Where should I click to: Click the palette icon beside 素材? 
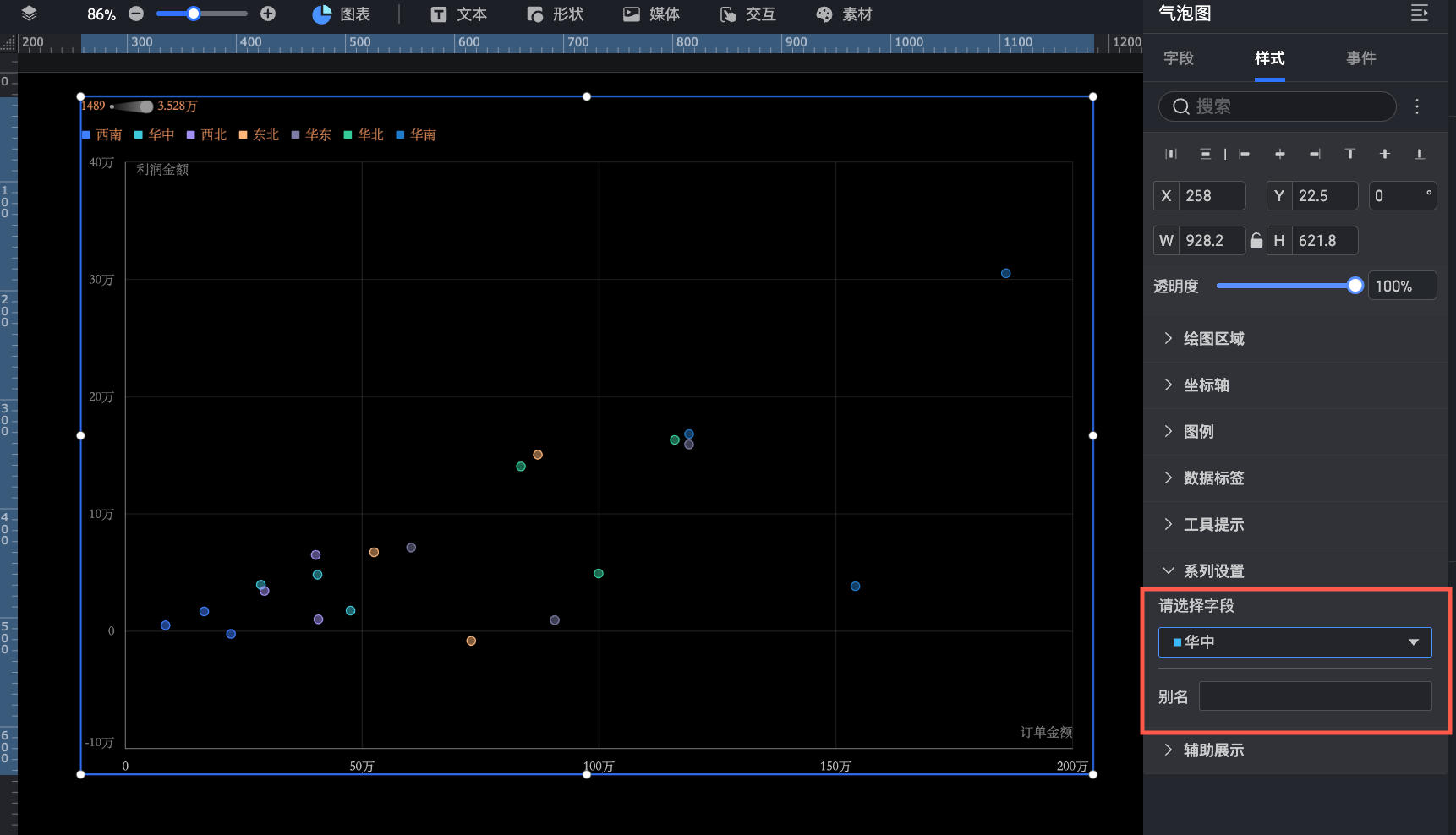[x=824, y=14]
